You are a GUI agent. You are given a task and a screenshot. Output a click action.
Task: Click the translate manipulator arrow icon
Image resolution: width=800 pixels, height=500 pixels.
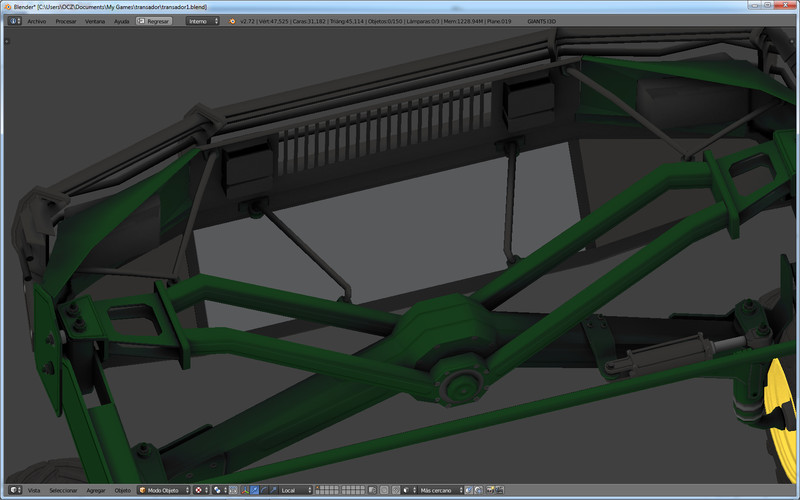pyautogui.click(x=255, y=490)
